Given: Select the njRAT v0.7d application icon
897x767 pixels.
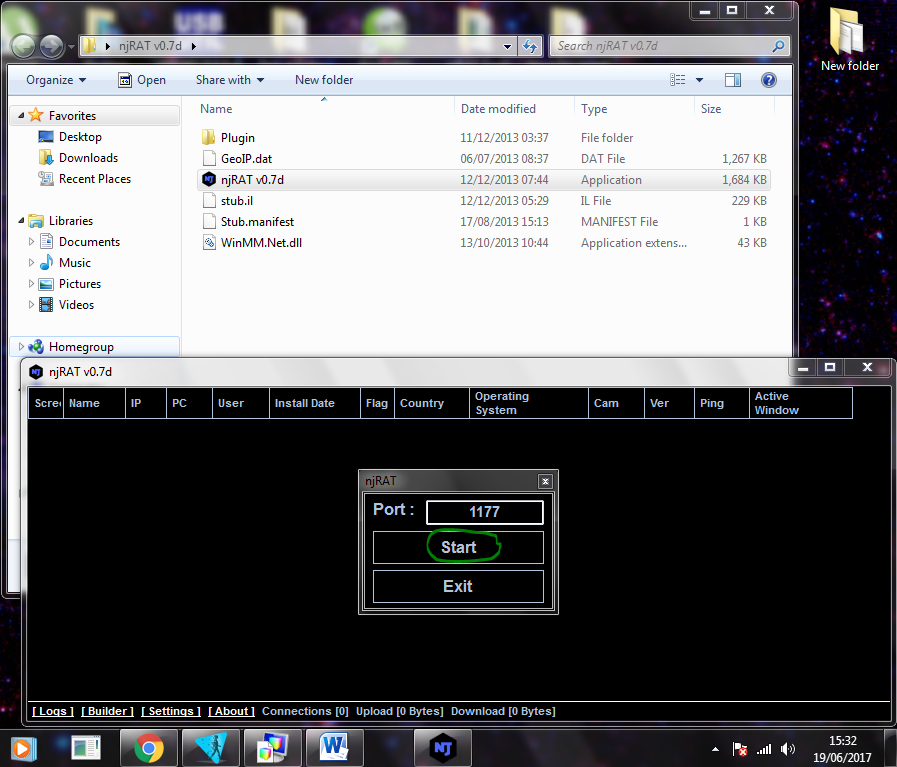Looking at the screenshot, I should 209,180.
